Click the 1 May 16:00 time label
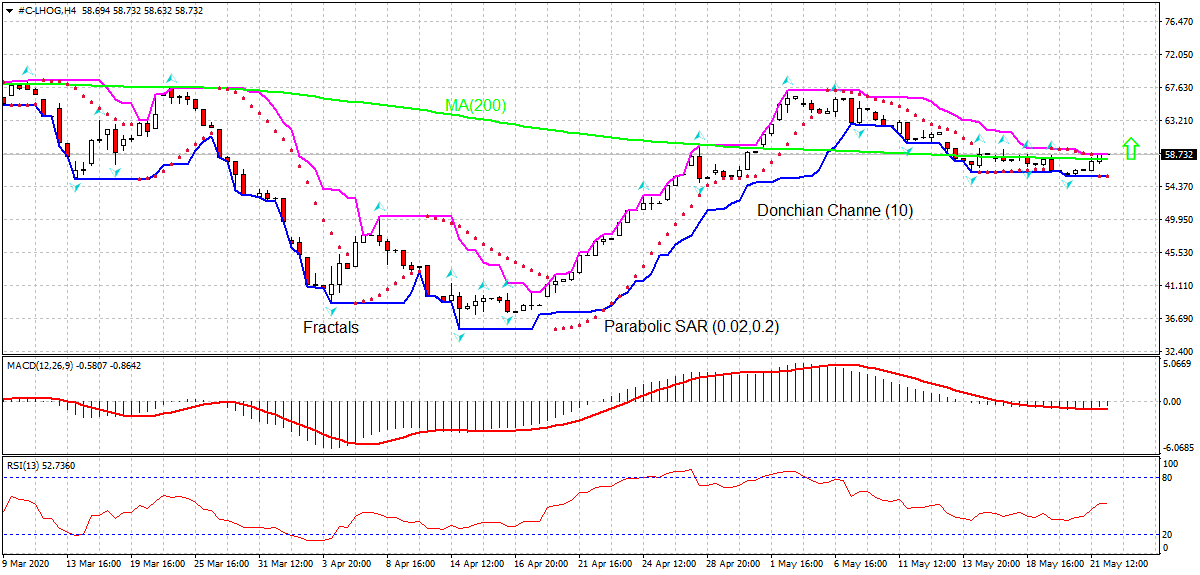Screen dimensions: 1200x575 [x=797, y=564]
